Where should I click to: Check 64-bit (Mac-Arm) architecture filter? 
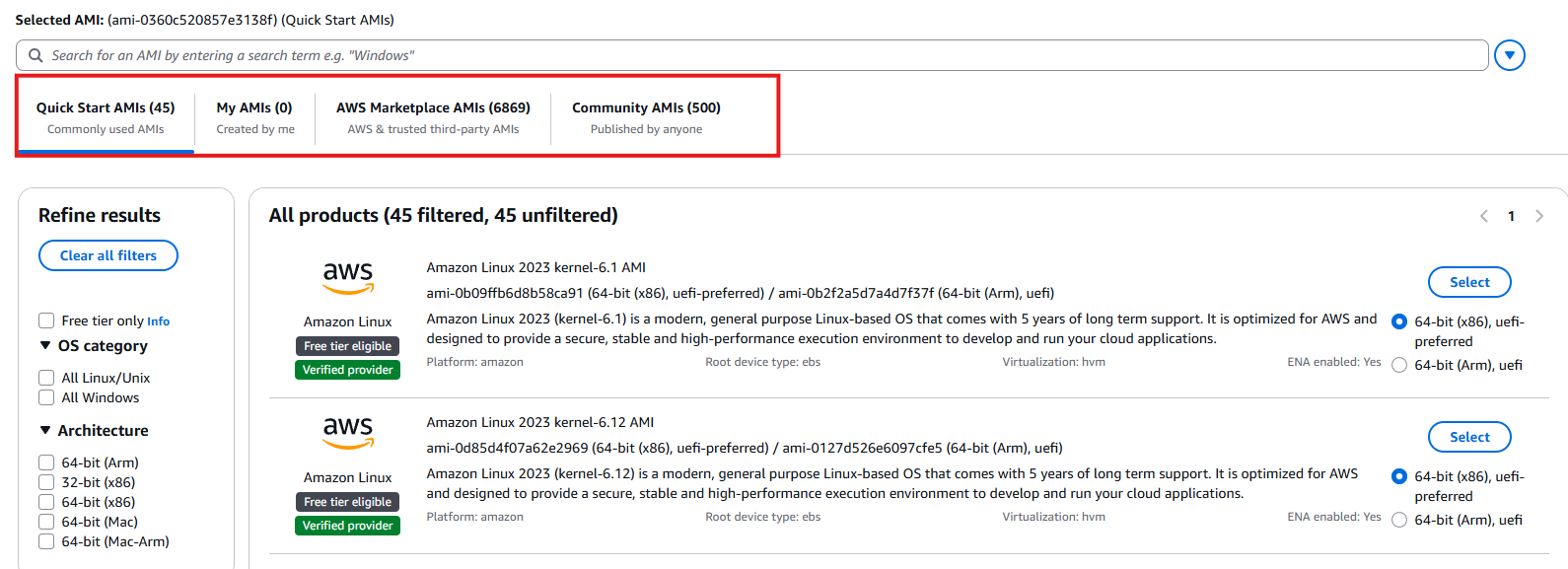[46, 541]
